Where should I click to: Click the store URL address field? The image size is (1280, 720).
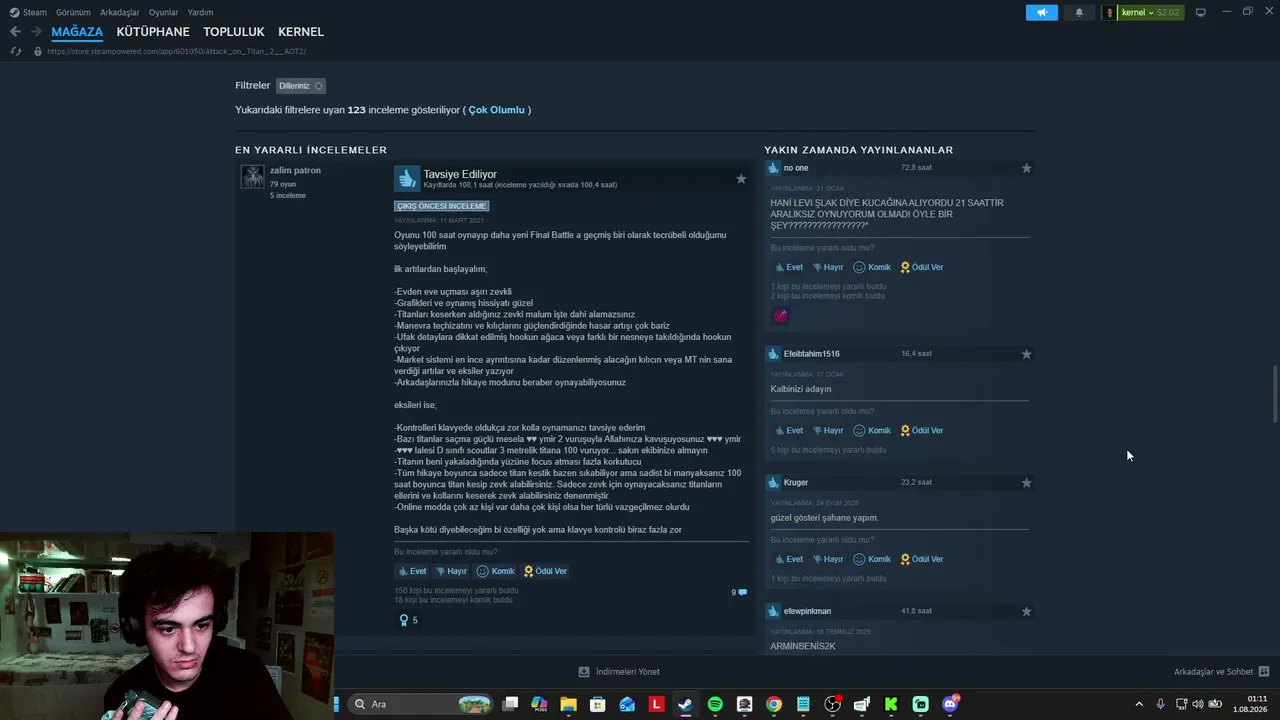176,51
